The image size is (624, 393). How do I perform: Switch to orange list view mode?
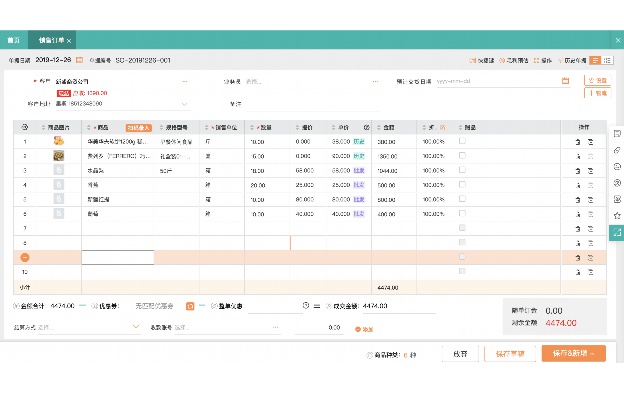tap(595, 60)
